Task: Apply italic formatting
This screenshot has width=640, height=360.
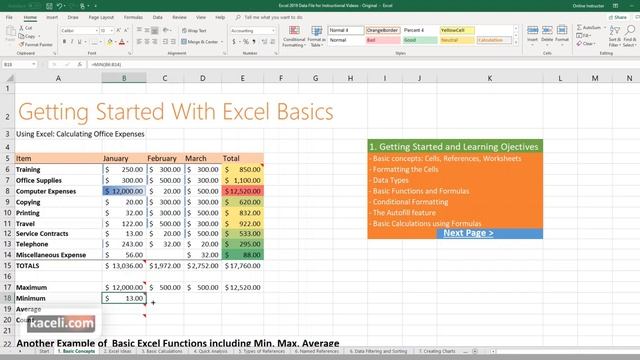Action: pyautogui.click(x=72, y=42)
